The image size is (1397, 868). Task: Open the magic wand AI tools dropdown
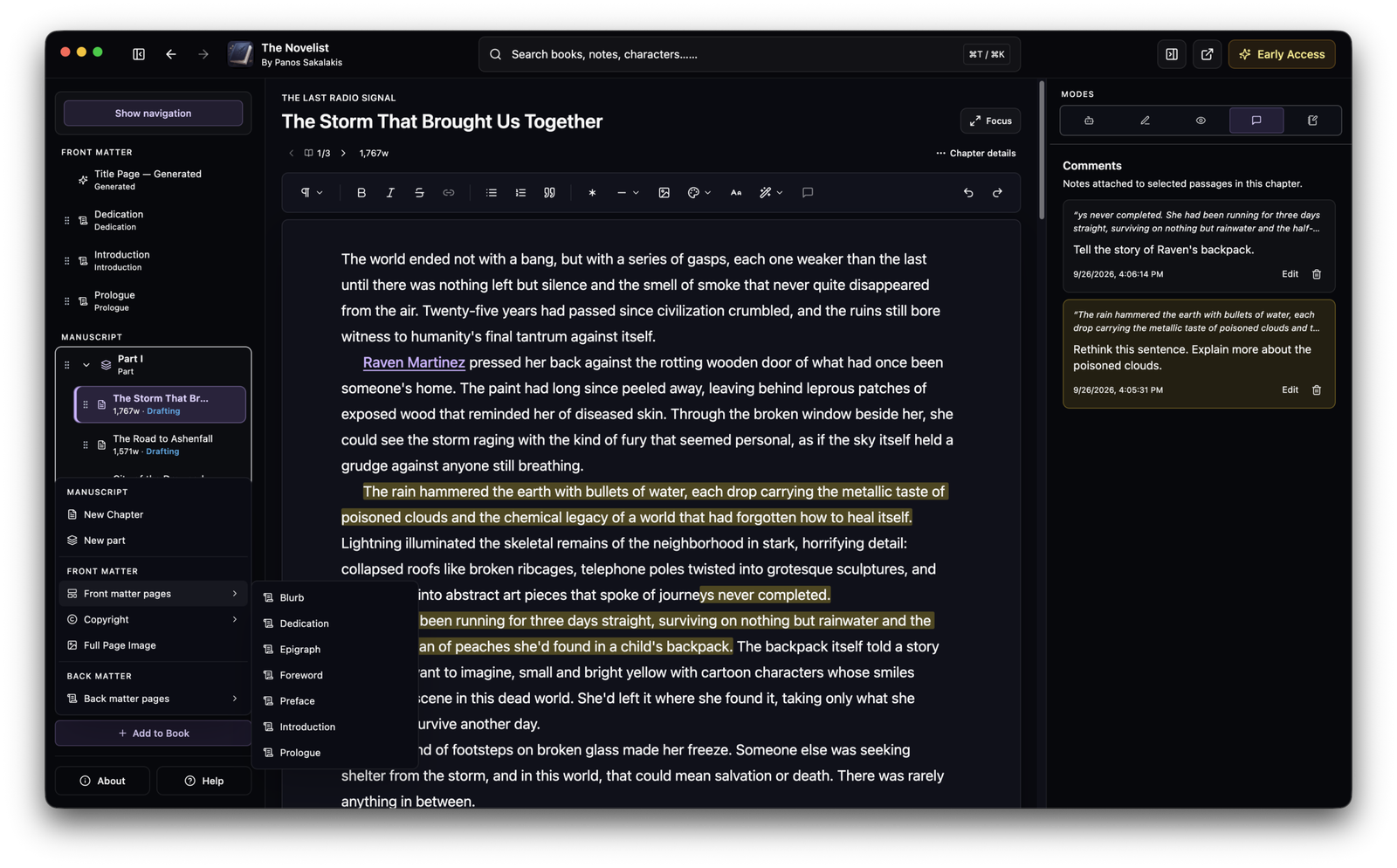[770, 192]
